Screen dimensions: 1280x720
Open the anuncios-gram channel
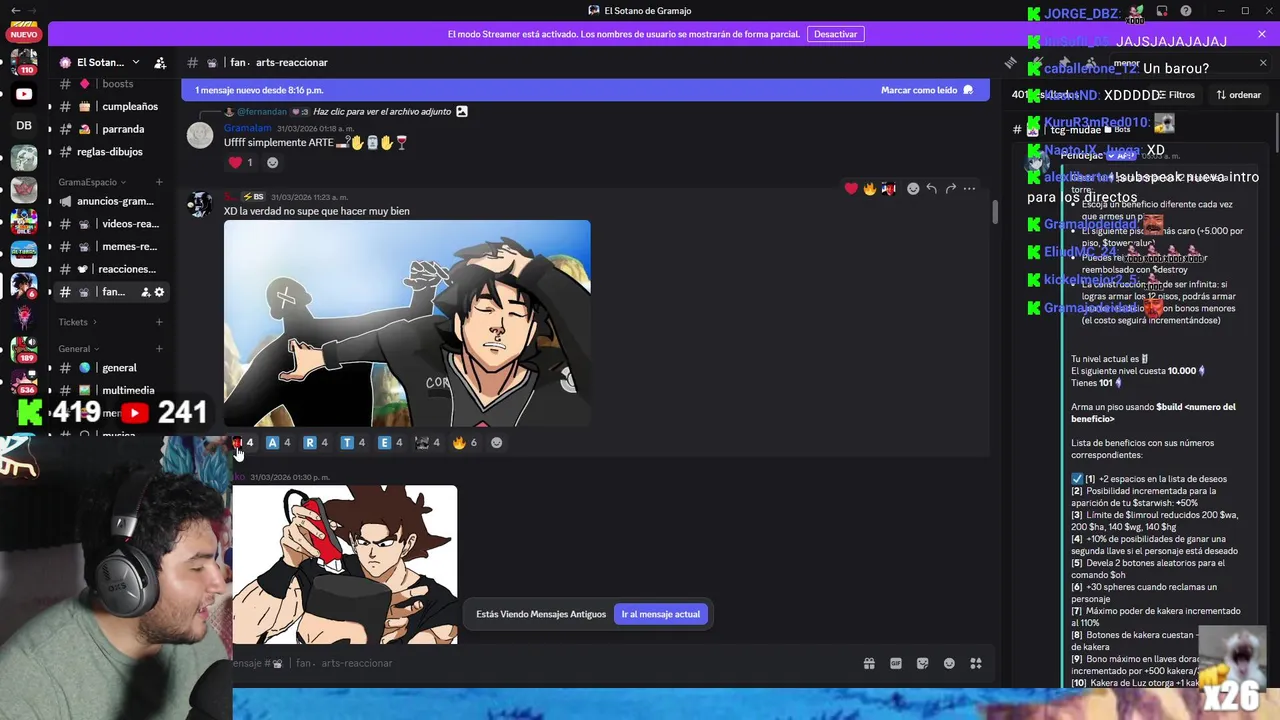tap(112, 201)
